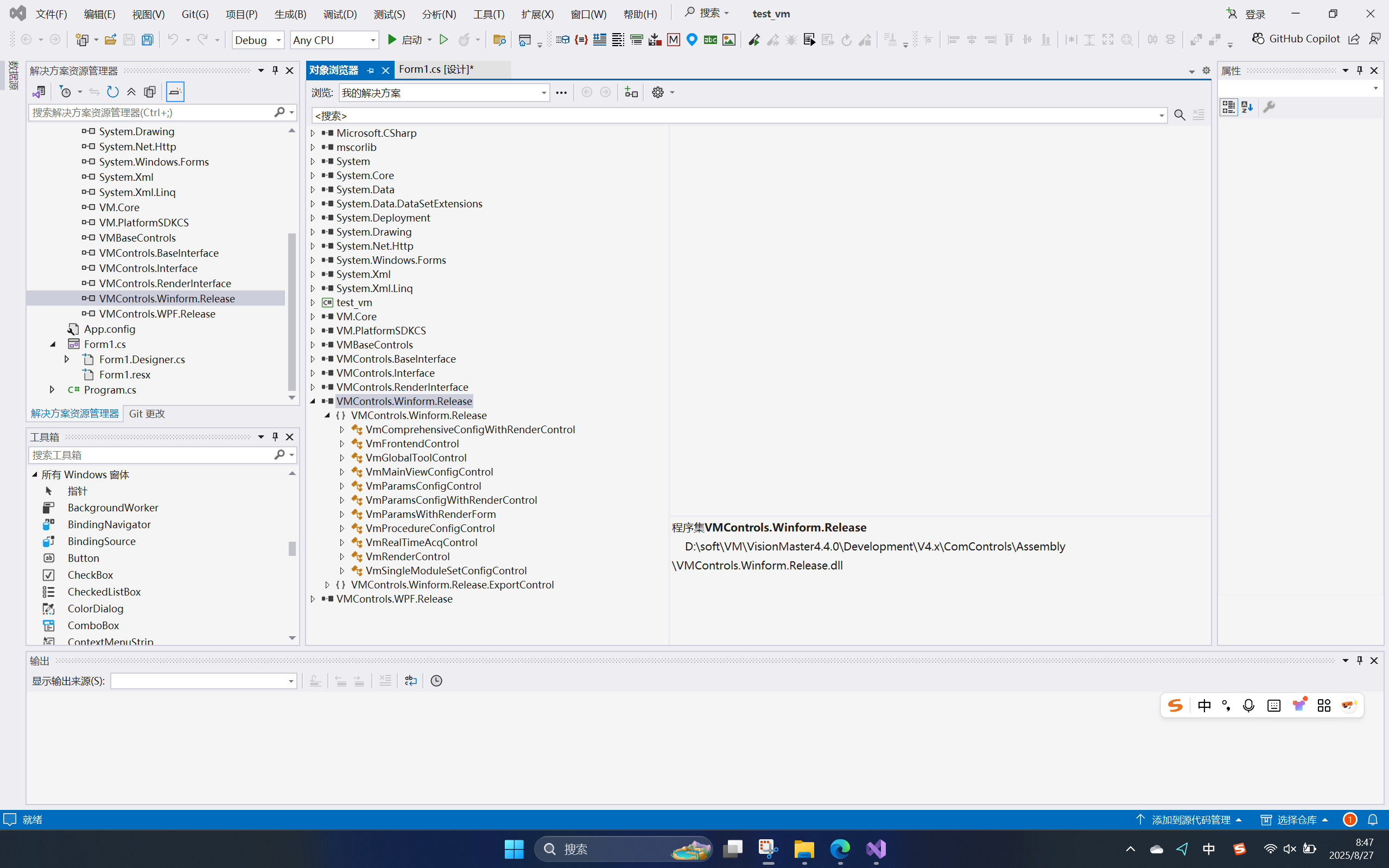Screen dimensions: 1389x868
Task: Pin the Solution Explorer panel
Action: (x=275, y=69)
